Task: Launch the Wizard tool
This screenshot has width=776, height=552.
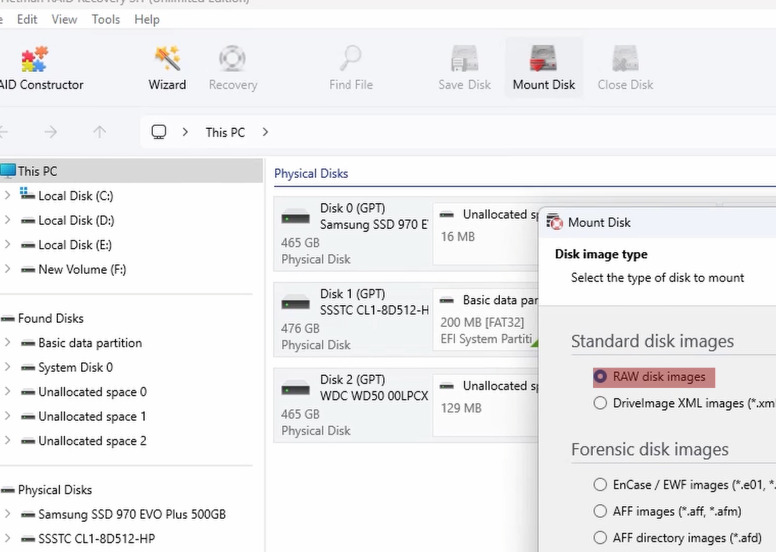Action: 167,69
